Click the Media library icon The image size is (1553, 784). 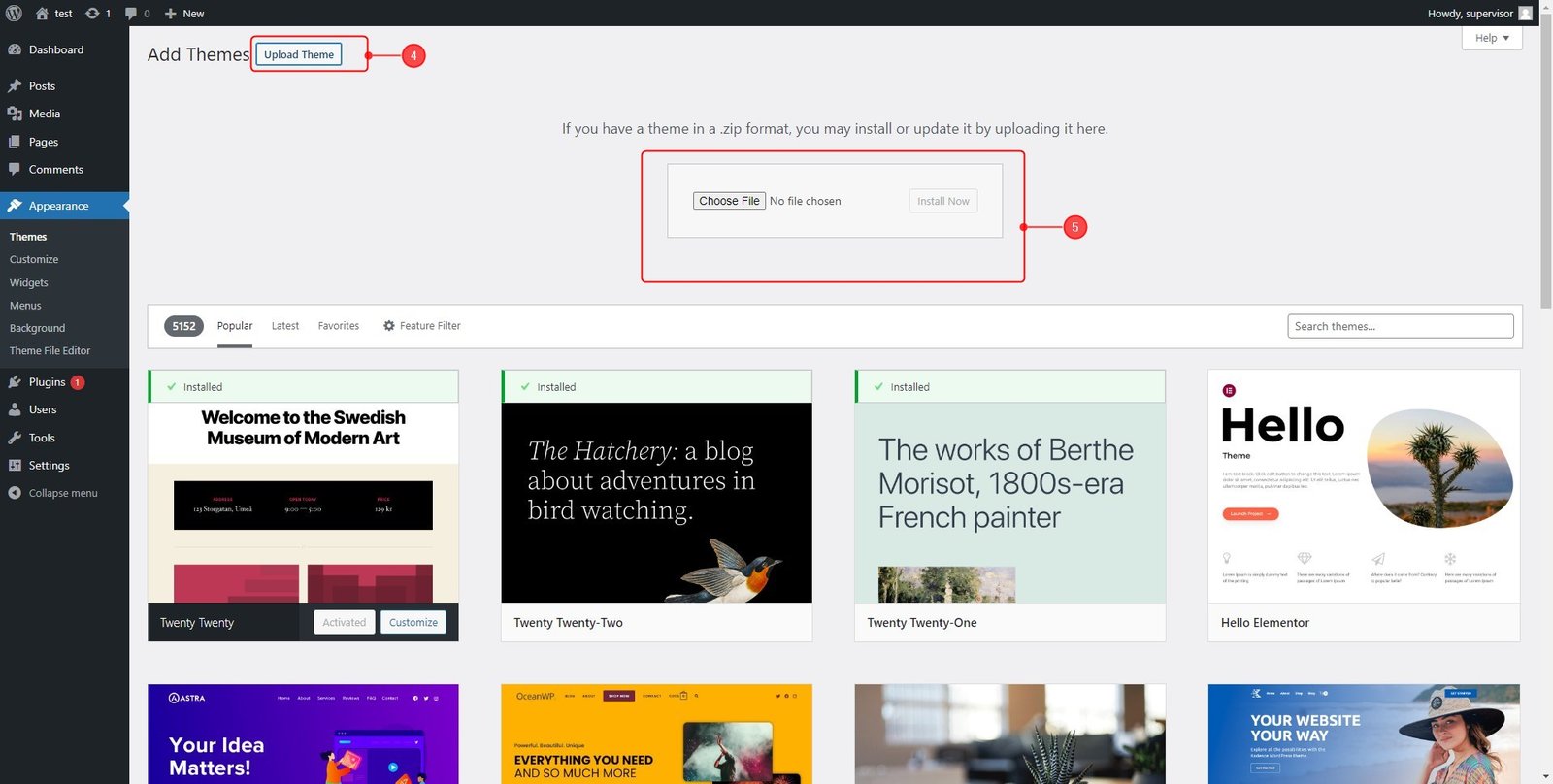click(x=15, y=114)
